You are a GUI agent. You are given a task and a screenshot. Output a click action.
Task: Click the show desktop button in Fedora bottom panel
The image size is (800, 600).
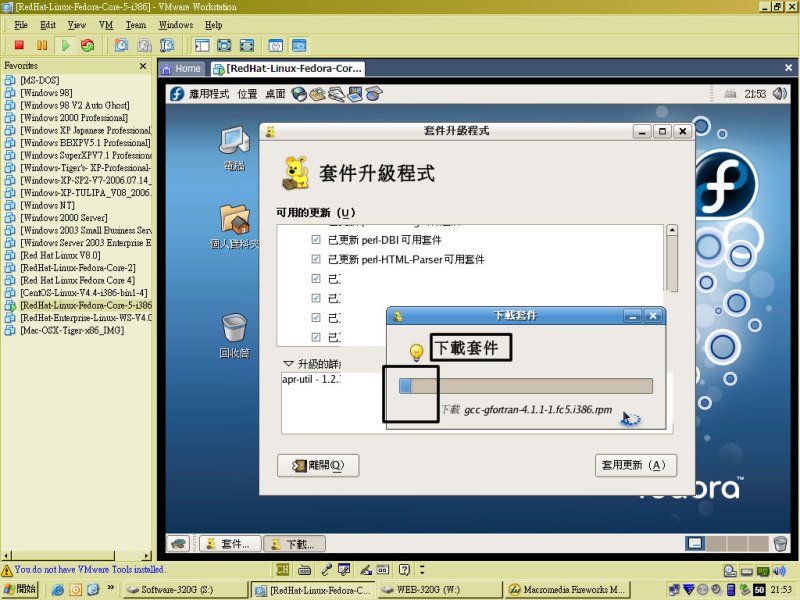pos(178,544)
